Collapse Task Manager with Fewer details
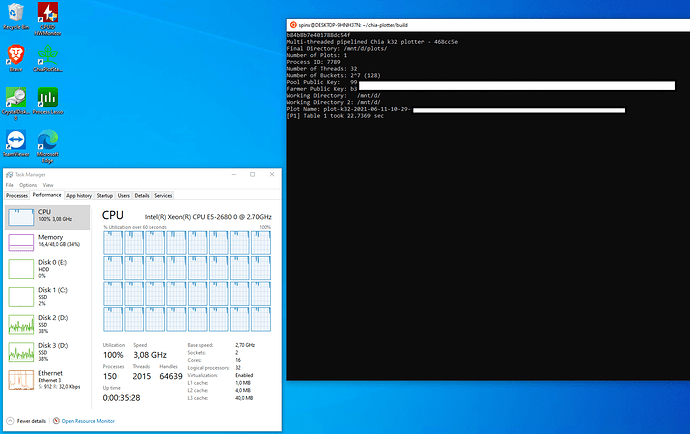 point(31,421)
